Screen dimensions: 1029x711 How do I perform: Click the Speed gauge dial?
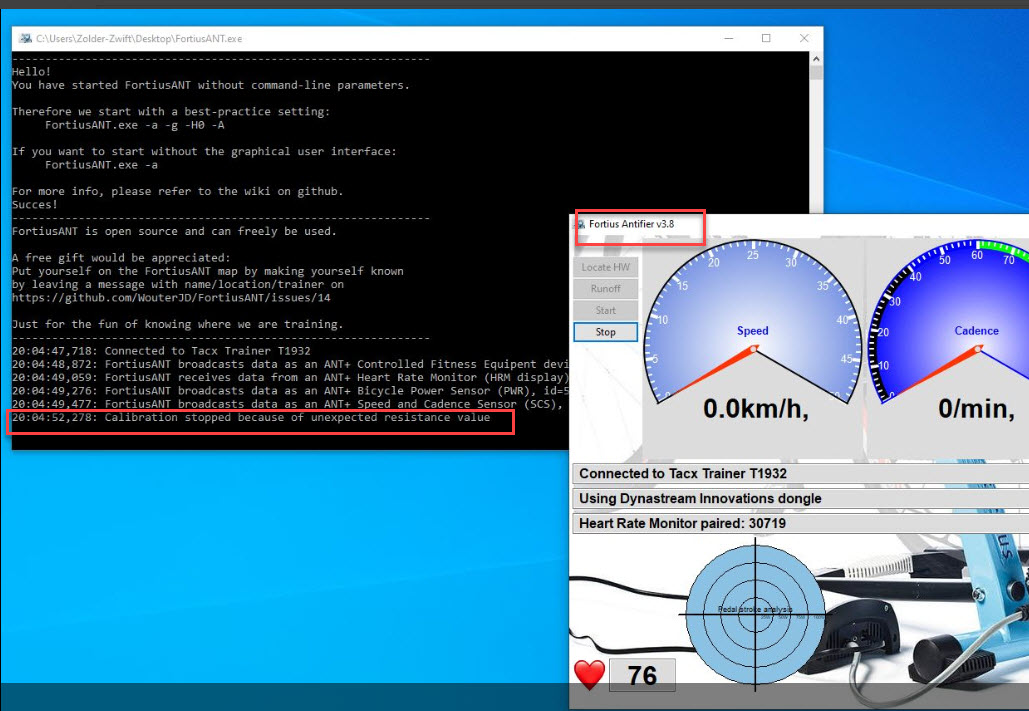pos(753,322)
